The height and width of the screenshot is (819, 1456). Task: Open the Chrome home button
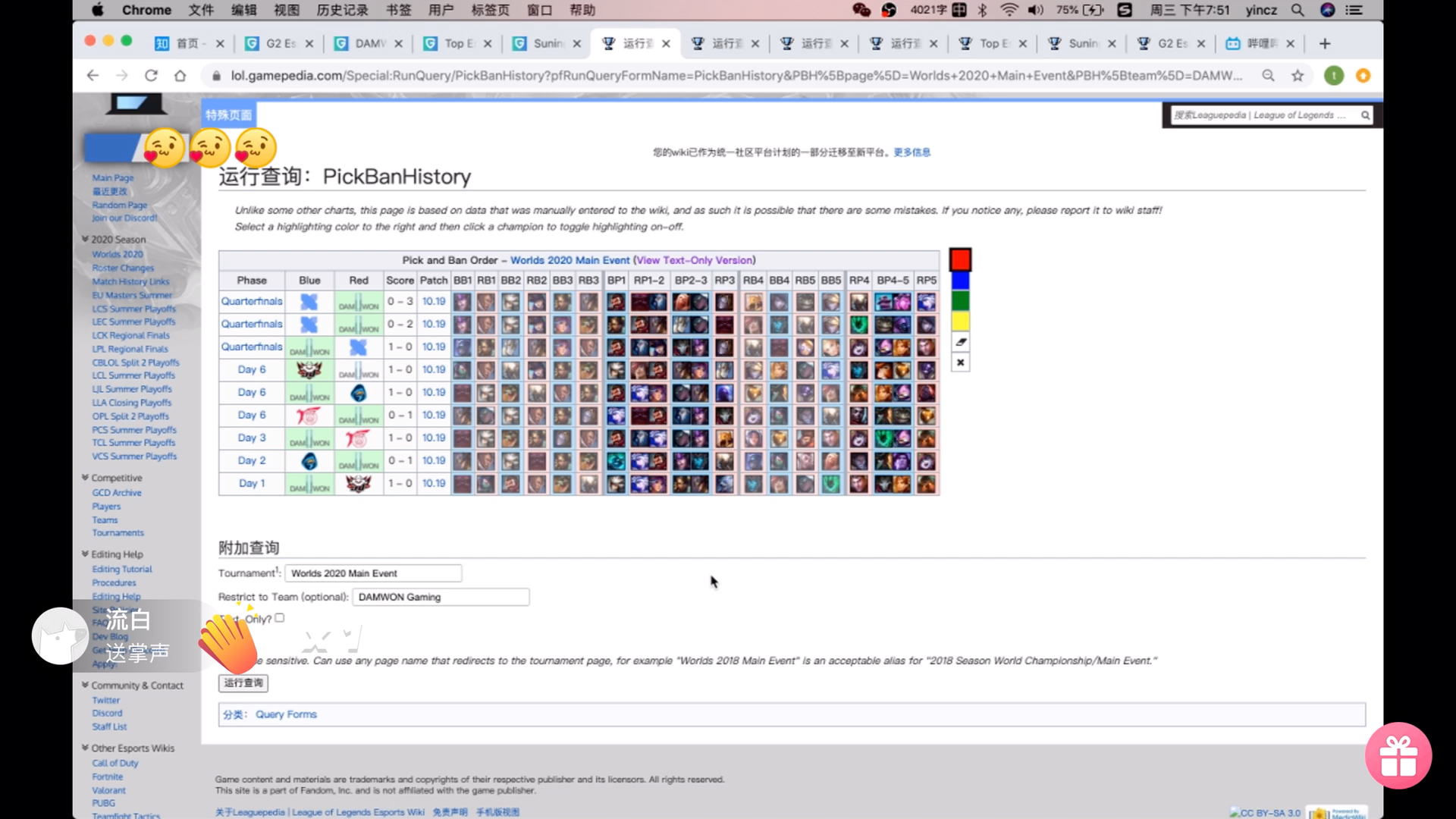tap(180, 75)
